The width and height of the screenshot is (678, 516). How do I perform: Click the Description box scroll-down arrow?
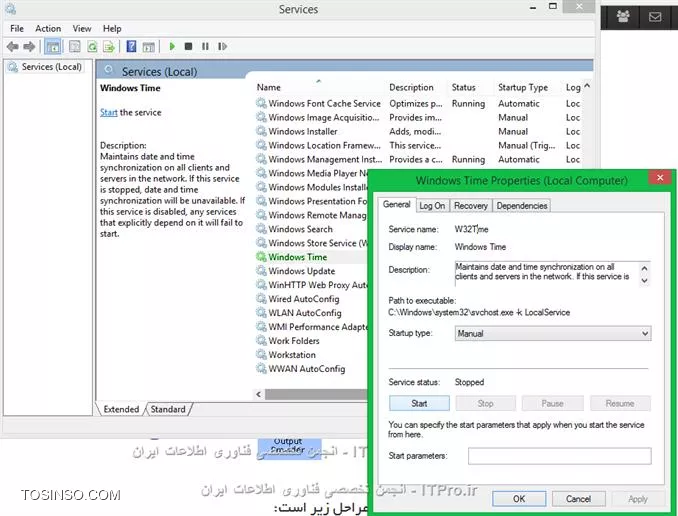tap(644, 281)
